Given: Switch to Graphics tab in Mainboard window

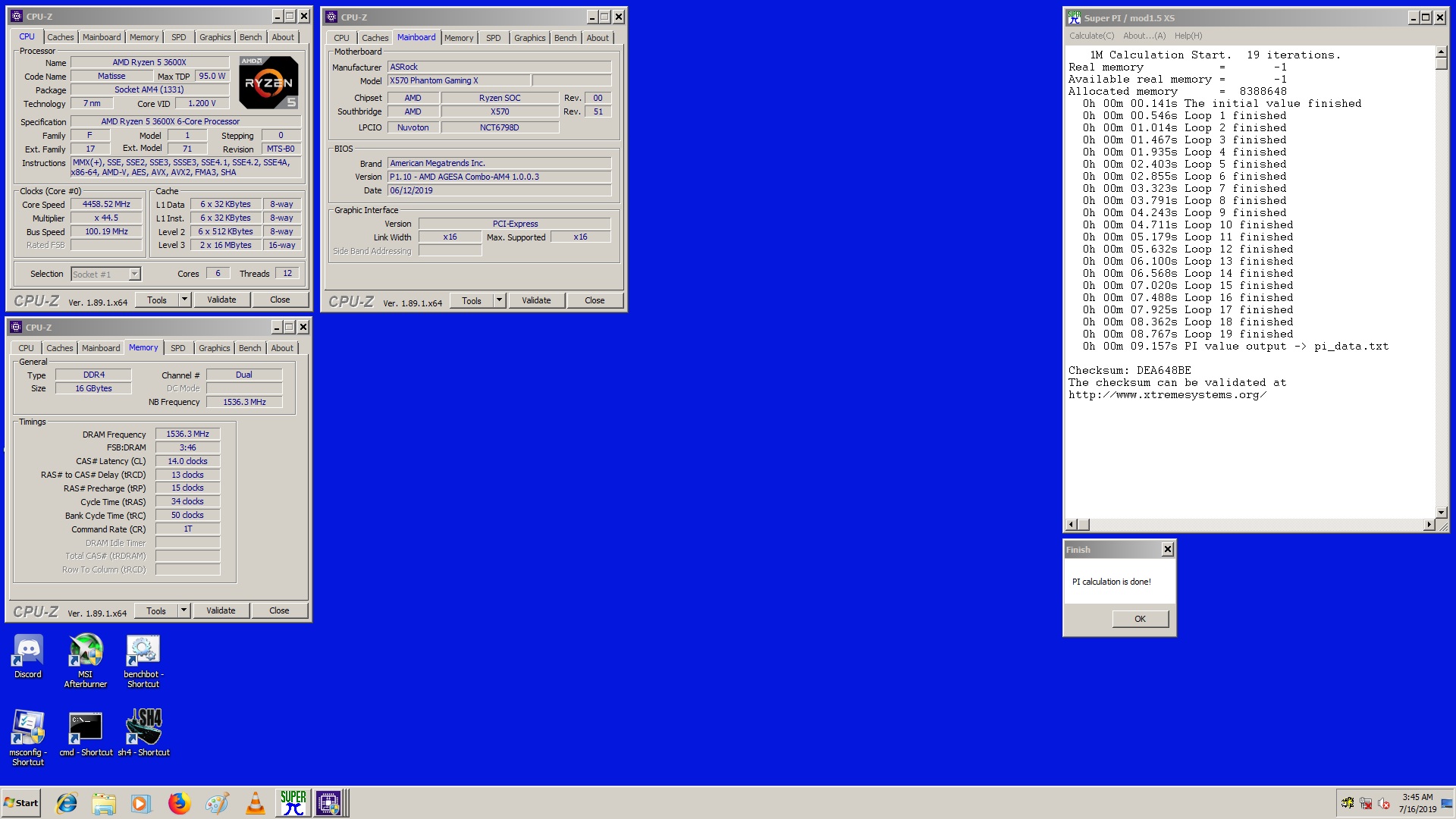Looking at the screenshot, I should [529, 38].
